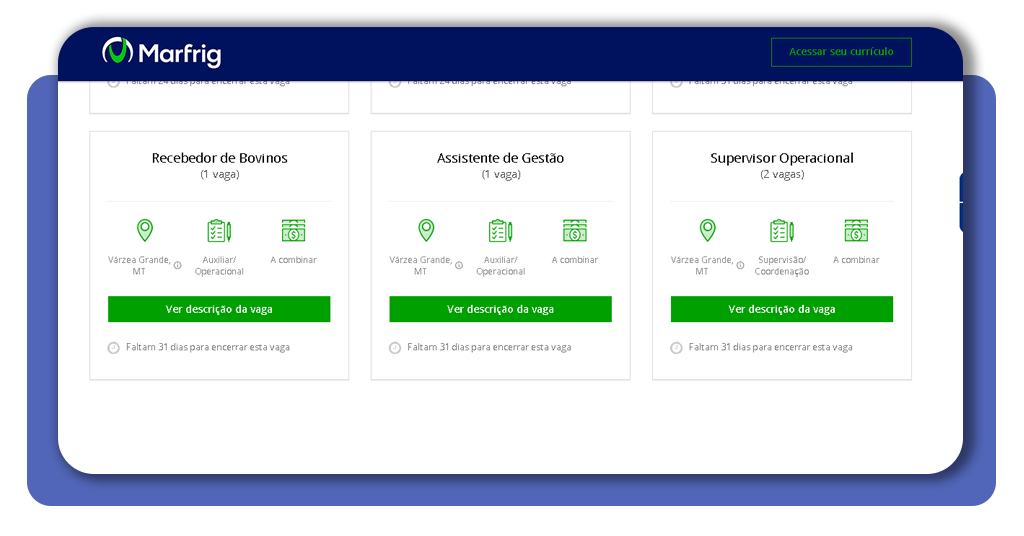
Task: Click checklist icon in Recebedor de Bovinos card
Action: pyautogui.click(x=219, y=231)
